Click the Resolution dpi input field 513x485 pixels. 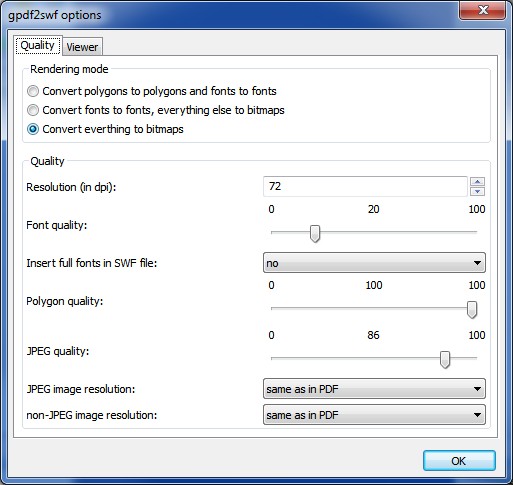pyautogui.click(x=365, y=186)
